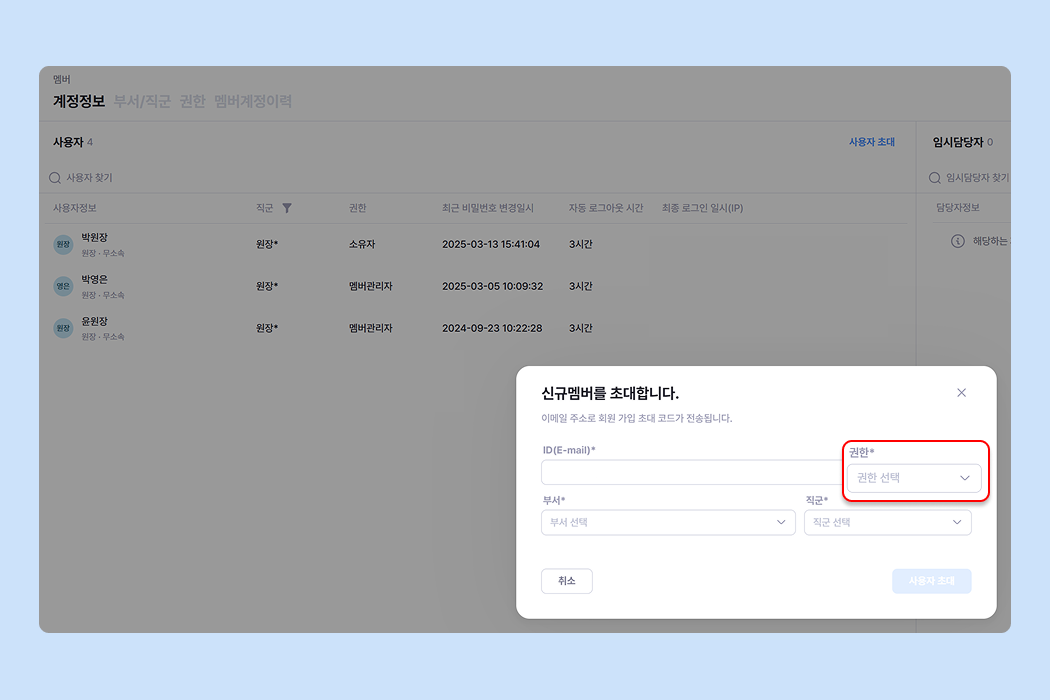Click the info icon in 임시담당자 panel
Screen dimensions: 1050x700
click(958, 241)
